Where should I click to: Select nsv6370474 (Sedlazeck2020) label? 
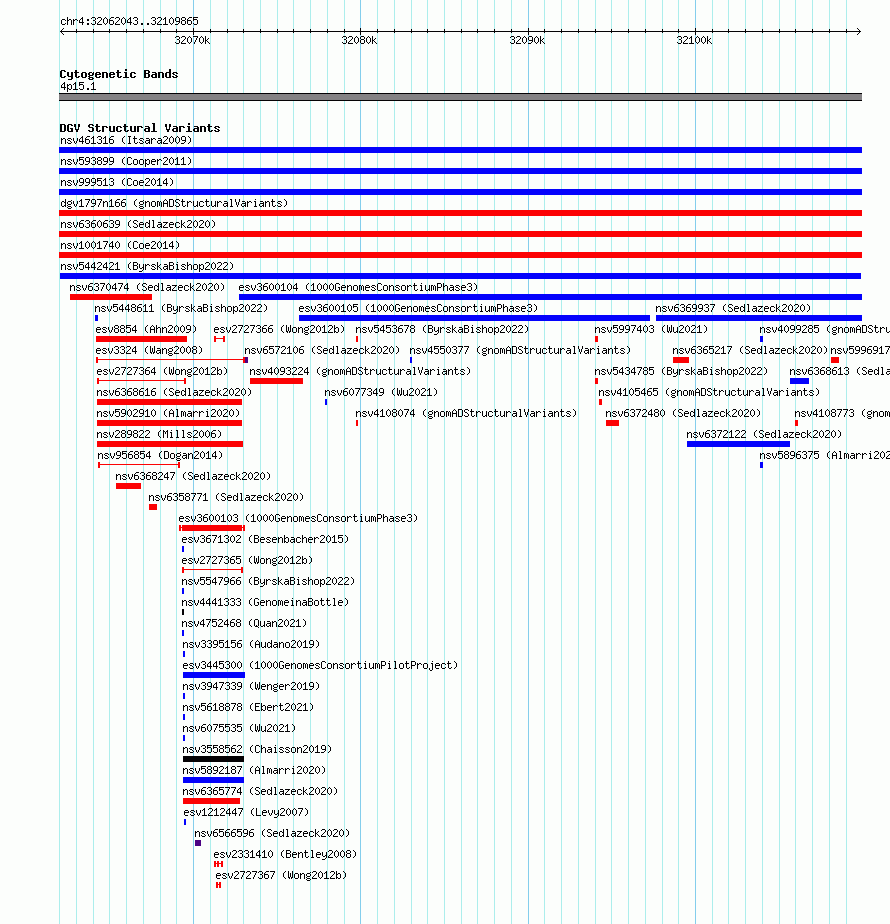[x=147, y=287]
